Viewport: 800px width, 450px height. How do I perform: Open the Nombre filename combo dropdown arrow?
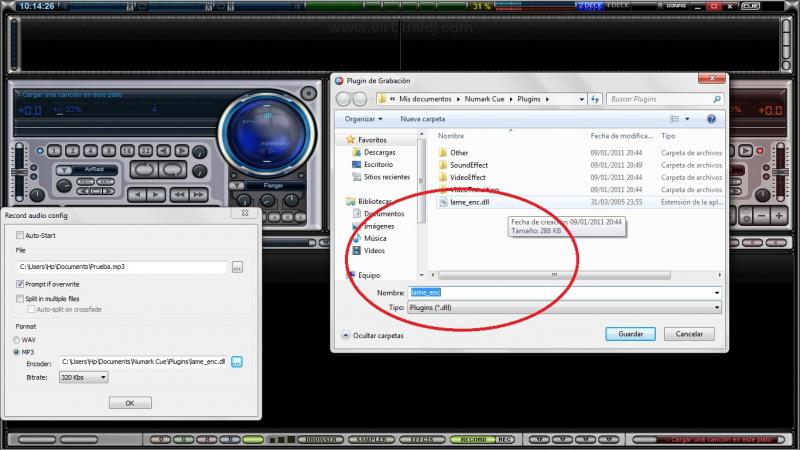coord(717,293)
